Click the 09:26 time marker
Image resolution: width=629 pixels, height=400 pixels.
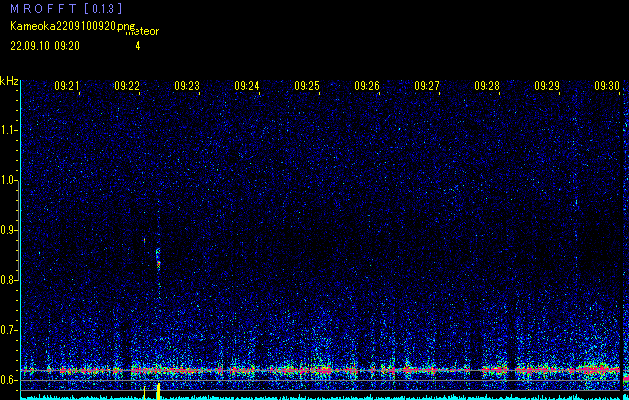point(367,86)
